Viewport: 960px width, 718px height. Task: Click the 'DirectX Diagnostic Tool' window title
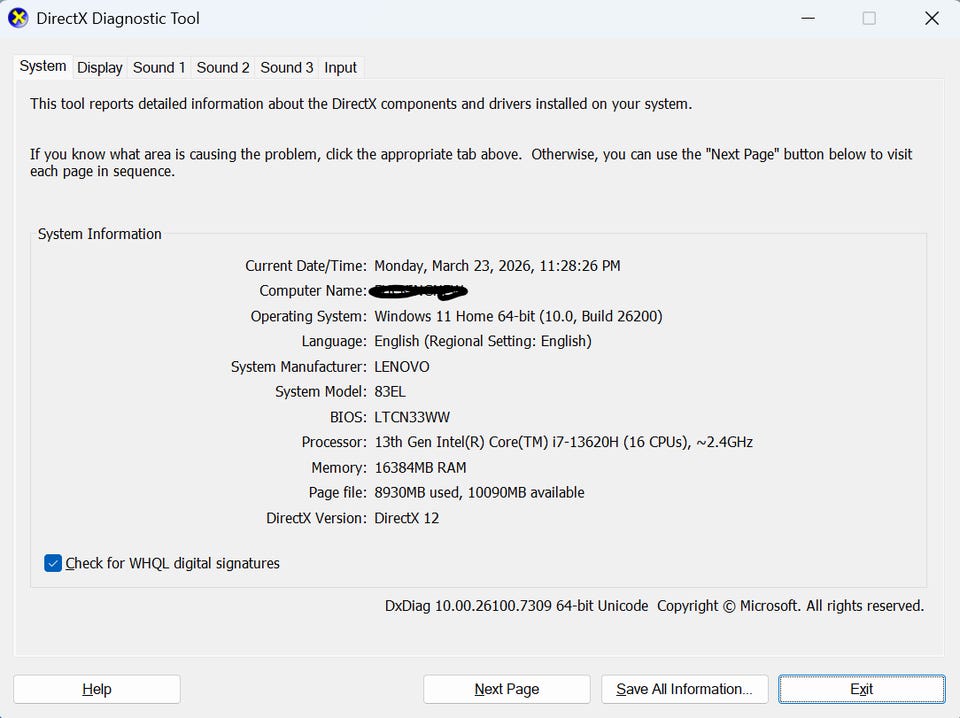tap(118, 18)
